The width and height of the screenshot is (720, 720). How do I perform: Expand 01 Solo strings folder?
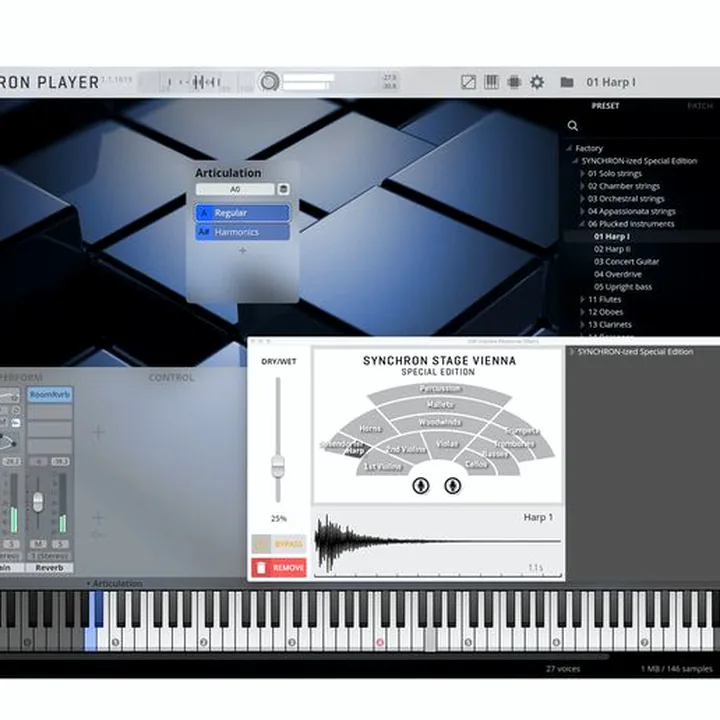(x=582, y=174)
